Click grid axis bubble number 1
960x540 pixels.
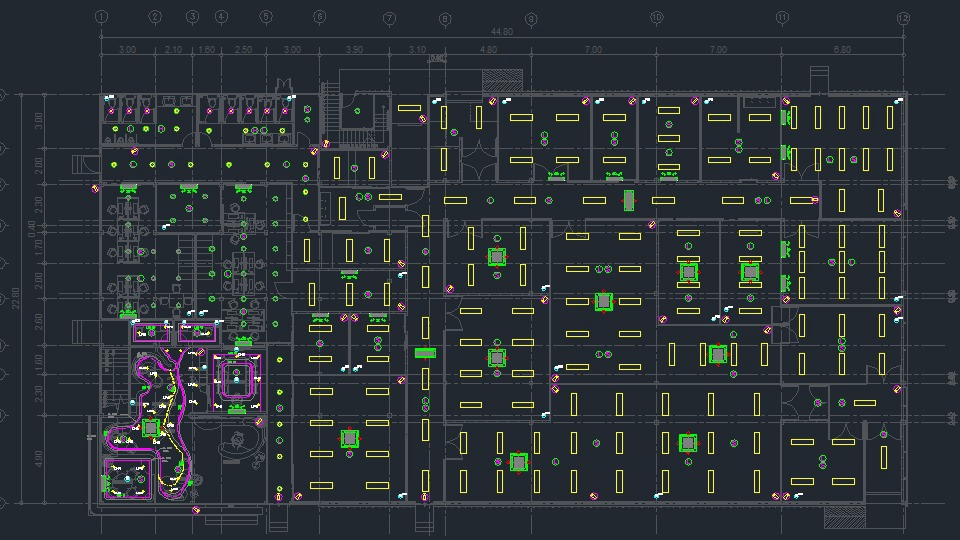(x=101, y=17)
